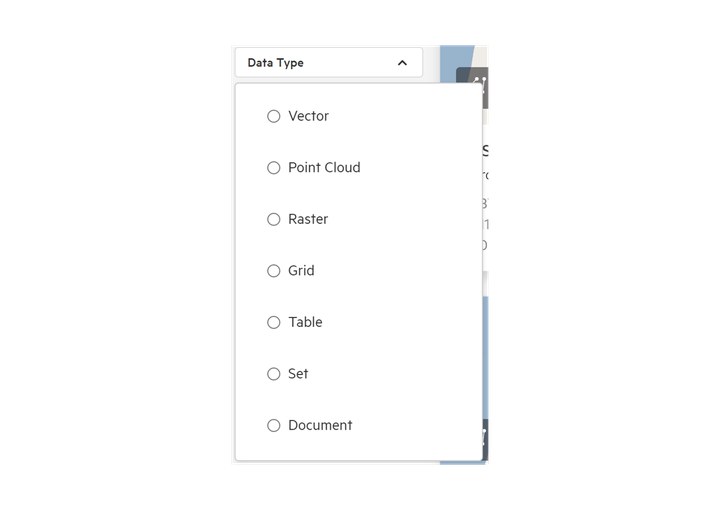Close the Data Type dropdown header
Screen dimensions: 720x510
click(329, 62)
